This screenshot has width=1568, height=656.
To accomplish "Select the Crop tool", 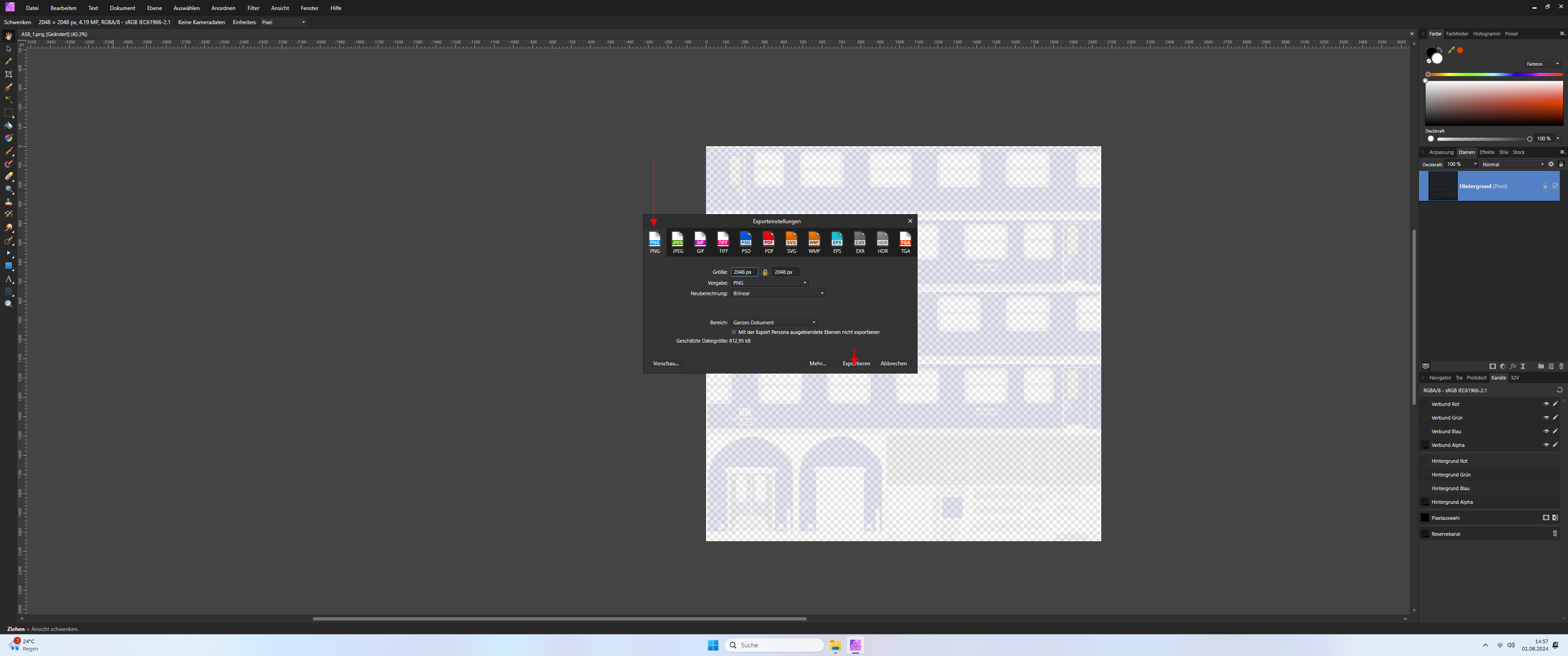I will [9, 74].
